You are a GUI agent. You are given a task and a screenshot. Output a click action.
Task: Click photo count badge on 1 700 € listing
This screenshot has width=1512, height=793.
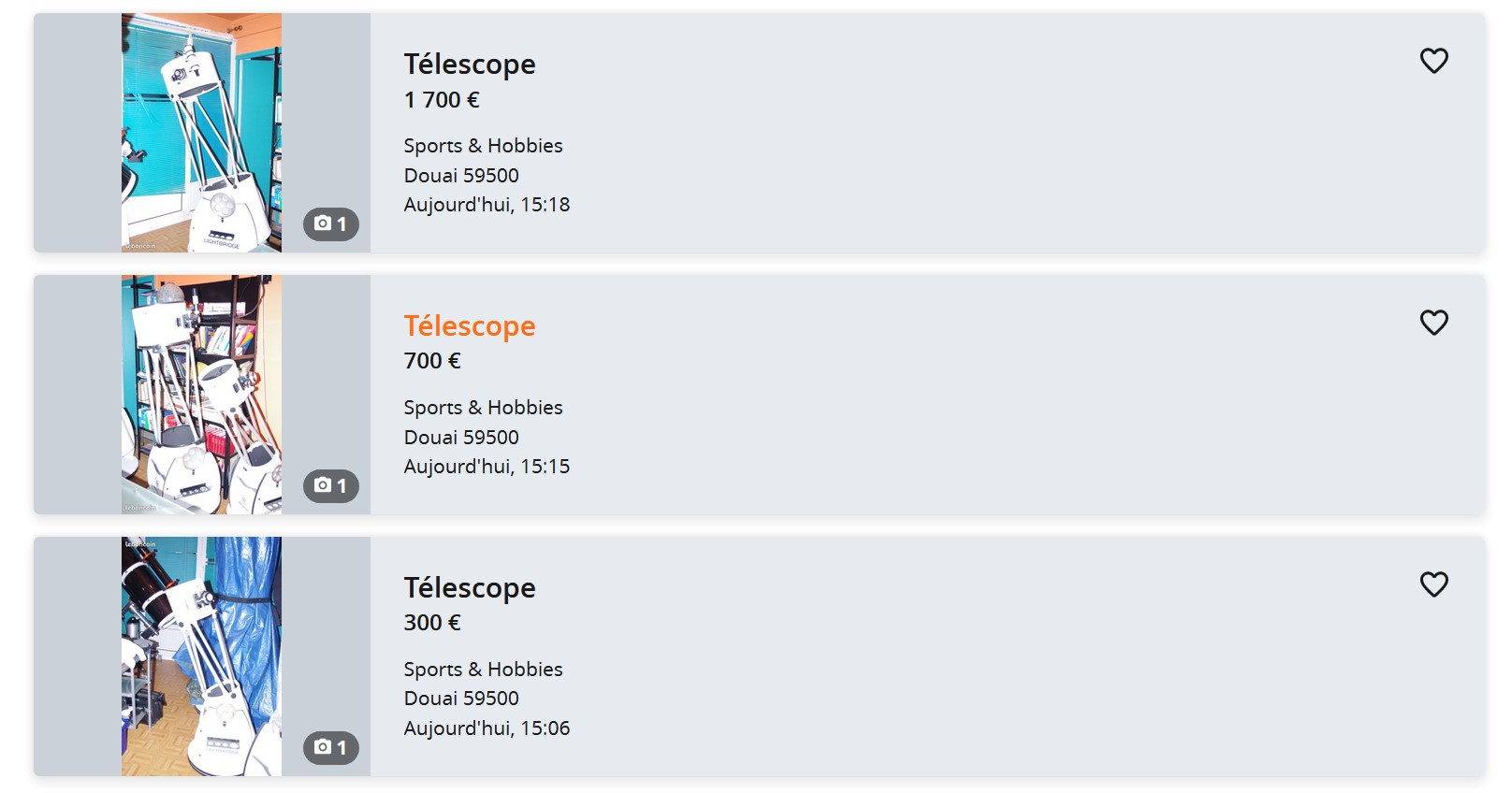coord(331,224)
